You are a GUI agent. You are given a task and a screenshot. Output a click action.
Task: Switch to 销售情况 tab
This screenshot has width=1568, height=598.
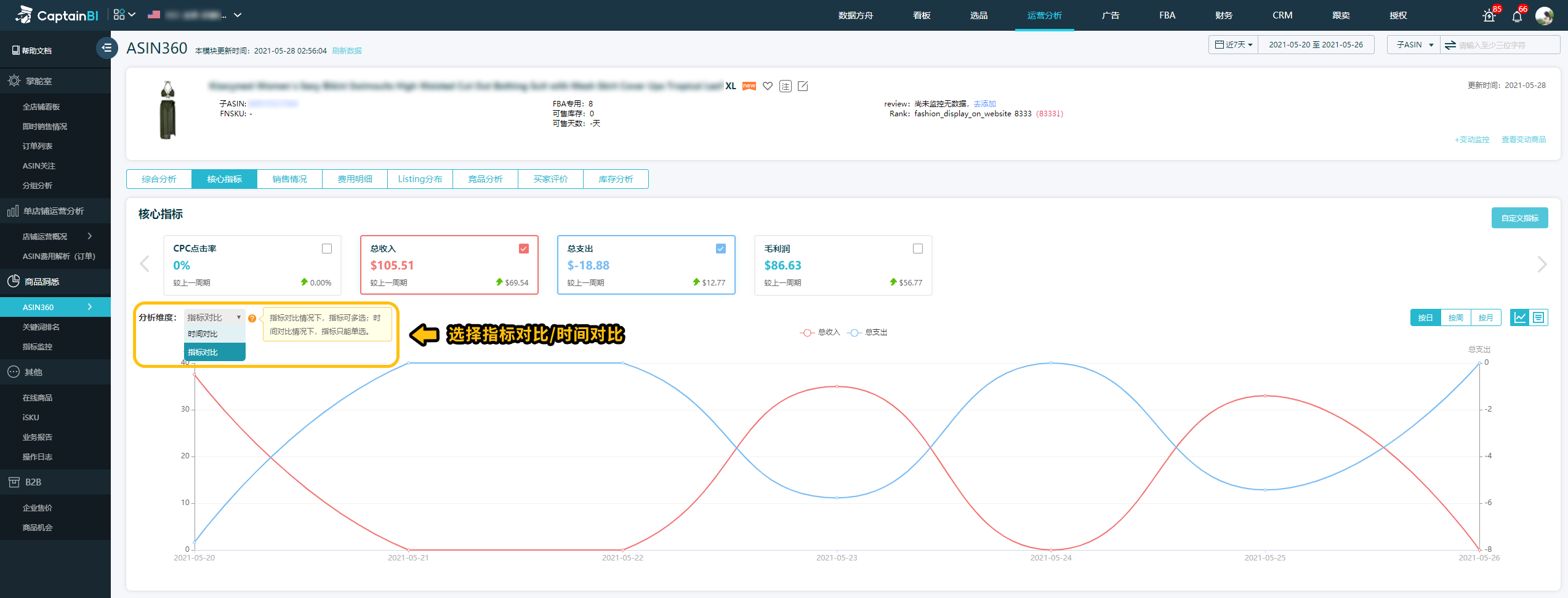[289, 179]
